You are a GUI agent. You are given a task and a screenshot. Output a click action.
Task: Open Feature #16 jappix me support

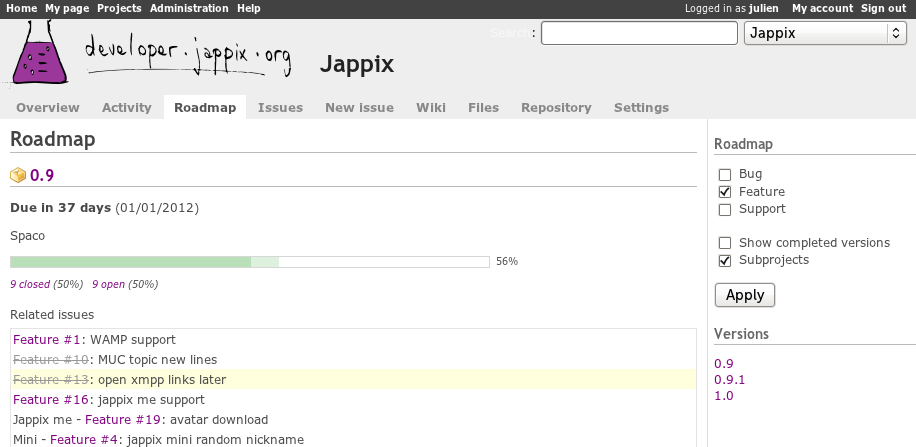coord(52,400)
